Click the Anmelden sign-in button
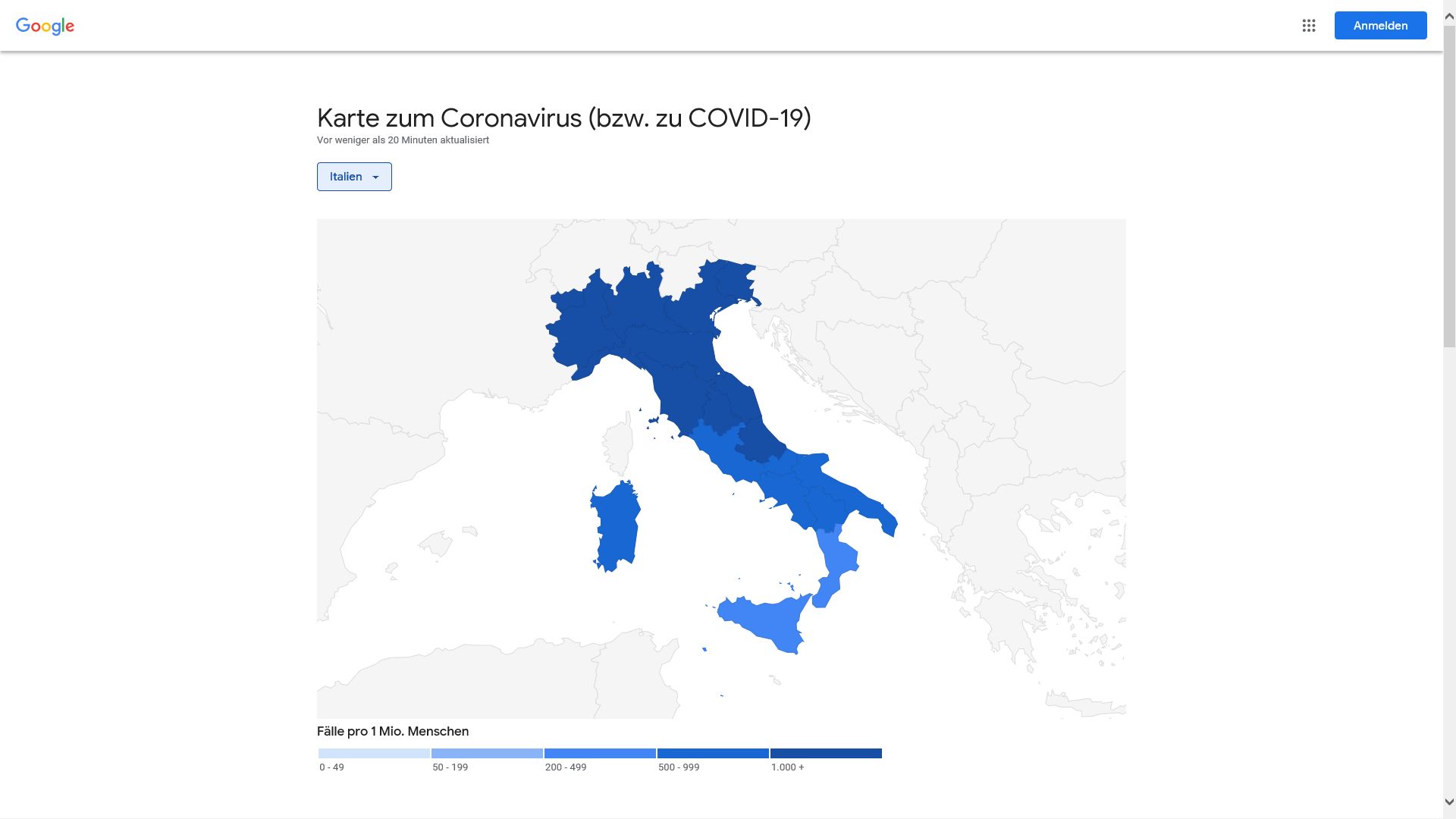The image size is (1456, 819). [1380, 26]
